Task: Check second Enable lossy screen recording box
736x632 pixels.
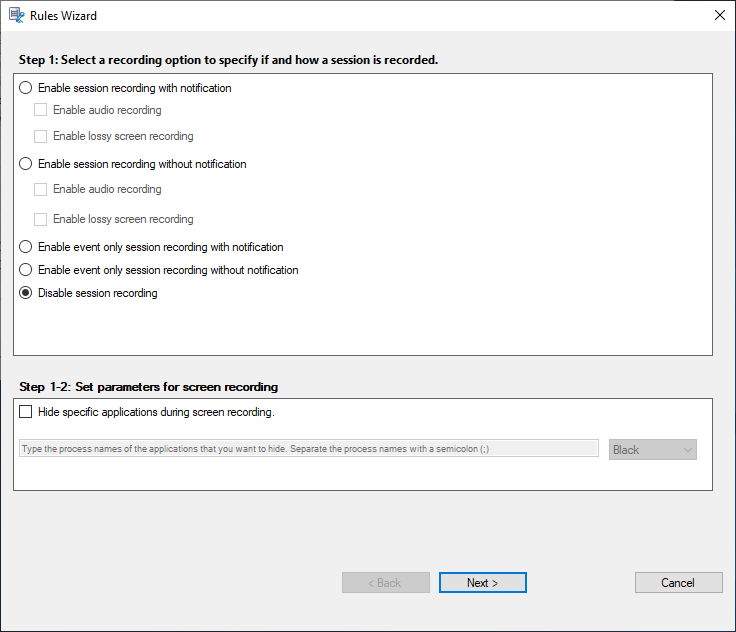Action: [41, 219]
